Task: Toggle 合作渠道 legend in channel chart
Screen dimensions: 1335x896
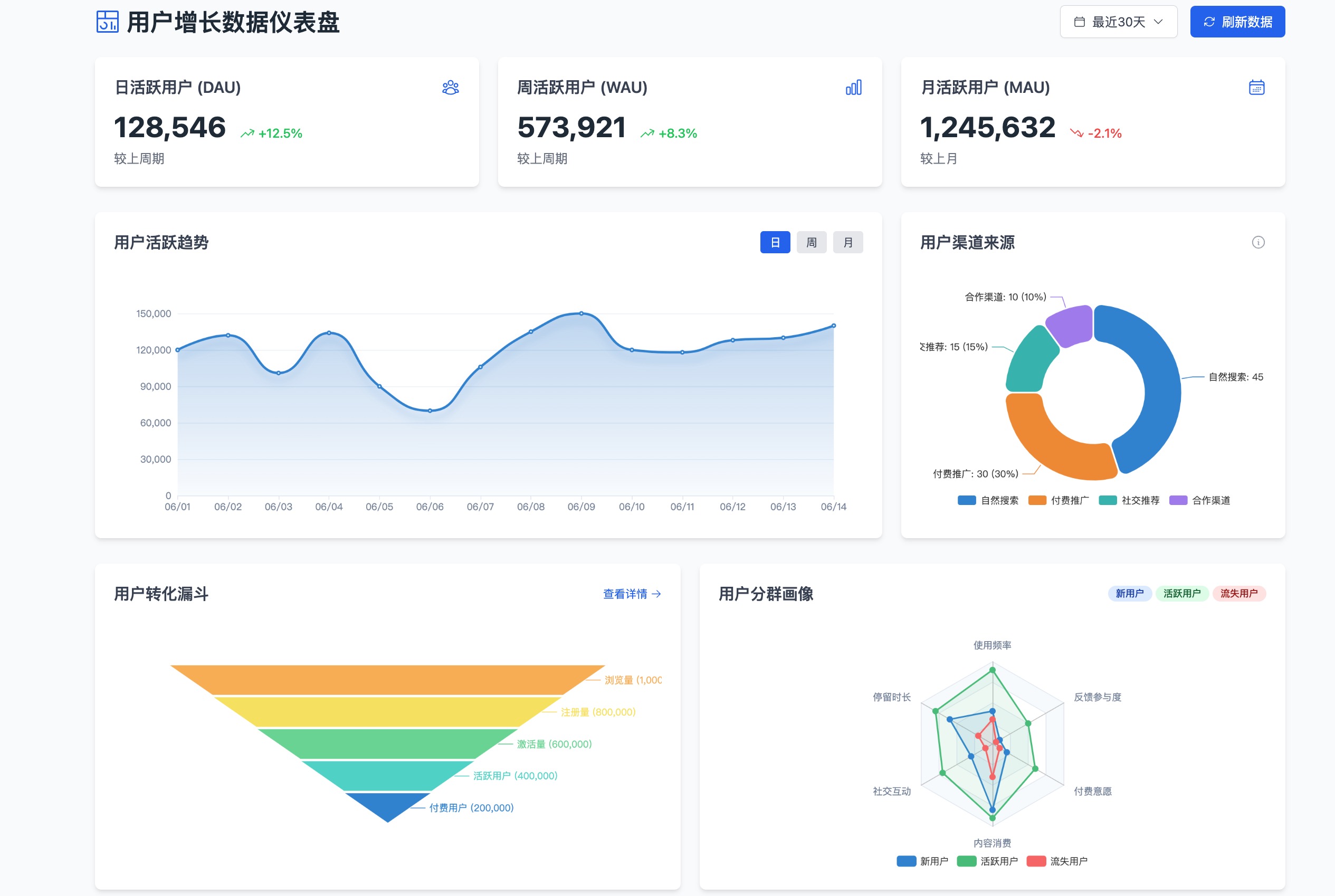Action: (x=1199, y=500)
